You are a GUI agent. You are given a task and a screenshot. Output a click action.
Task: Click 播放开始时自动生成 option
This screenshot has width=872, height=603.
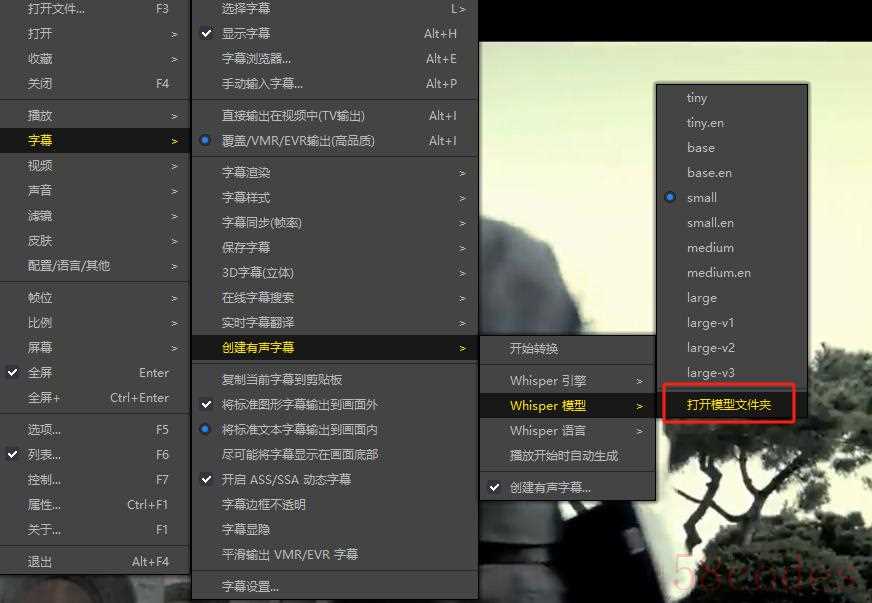(567, 456)
